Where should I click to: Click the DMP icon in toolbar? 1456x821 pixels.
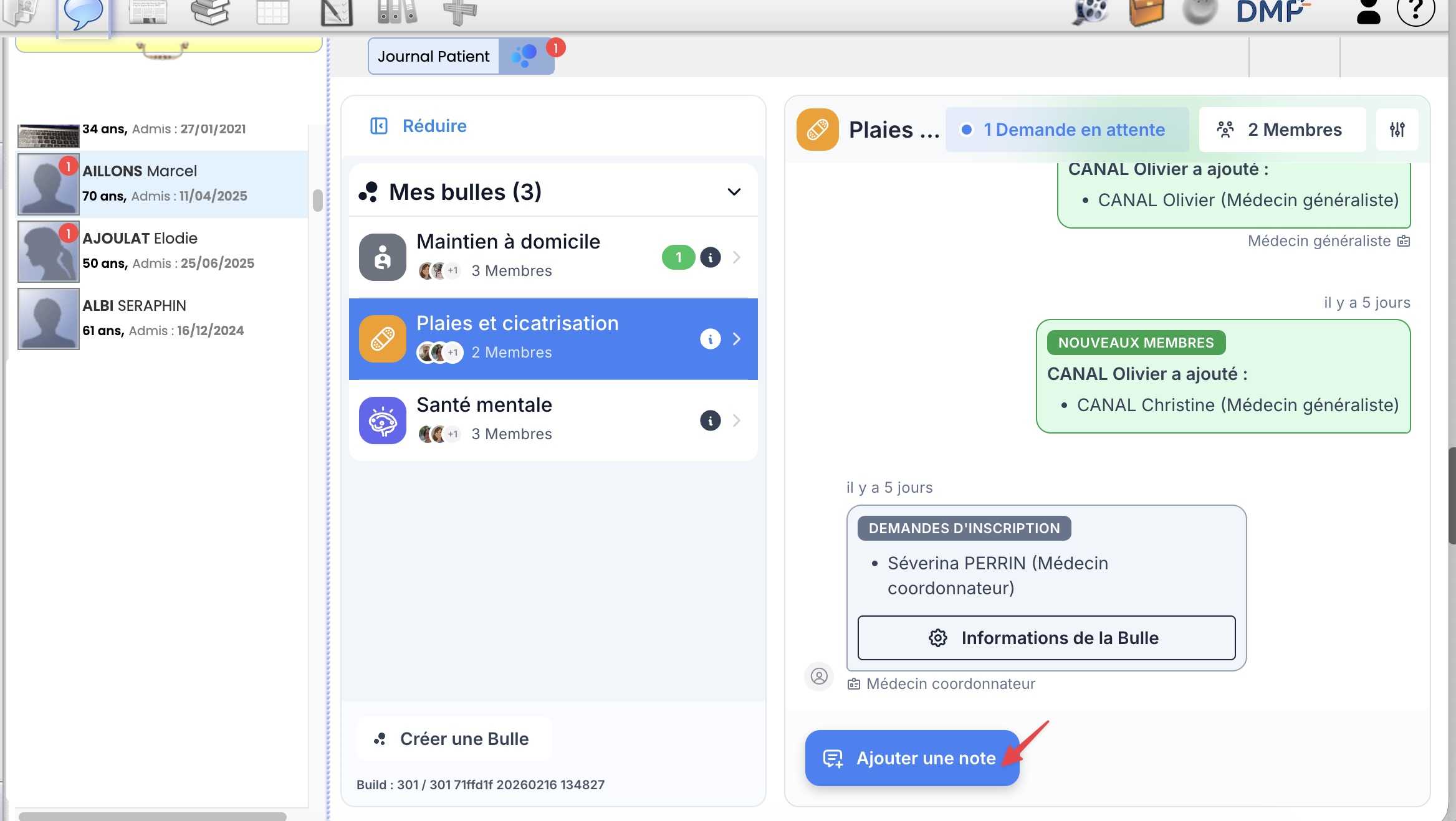point(1272,11)
